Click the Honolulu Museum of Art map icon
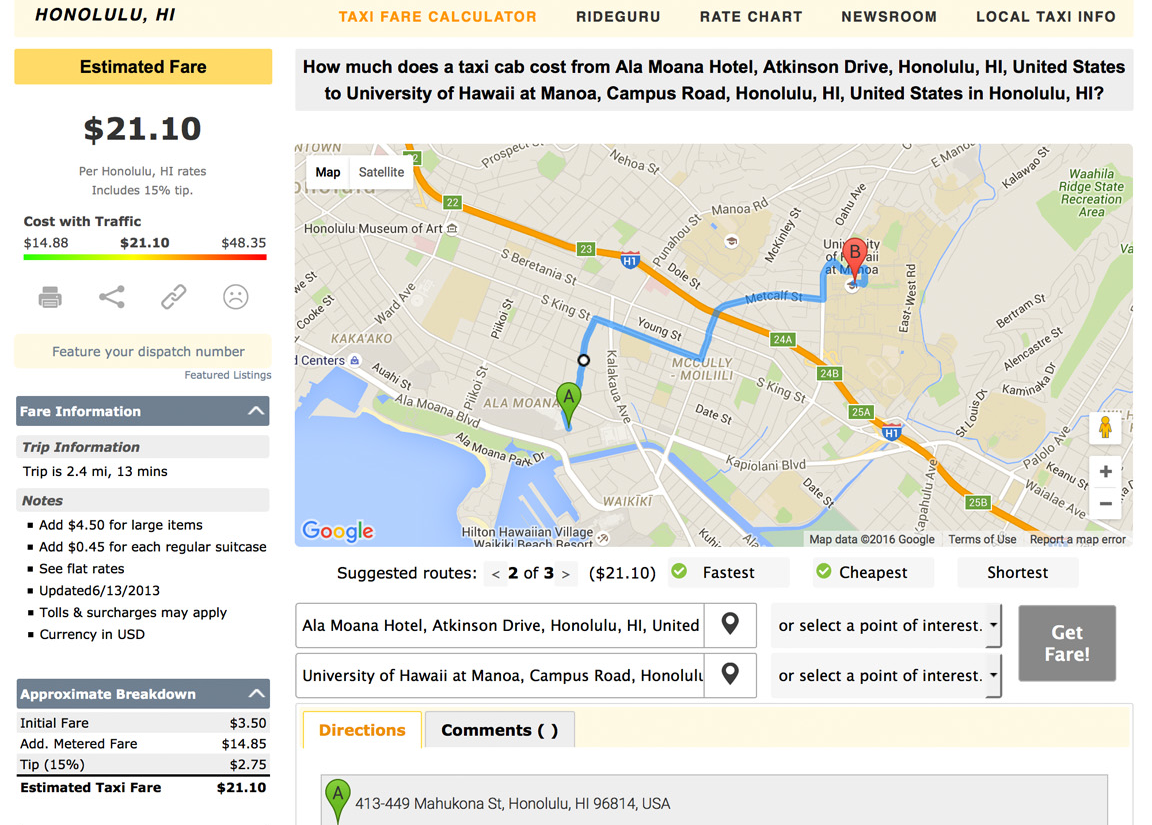The image size is (1152, 825). coord(453,228)
